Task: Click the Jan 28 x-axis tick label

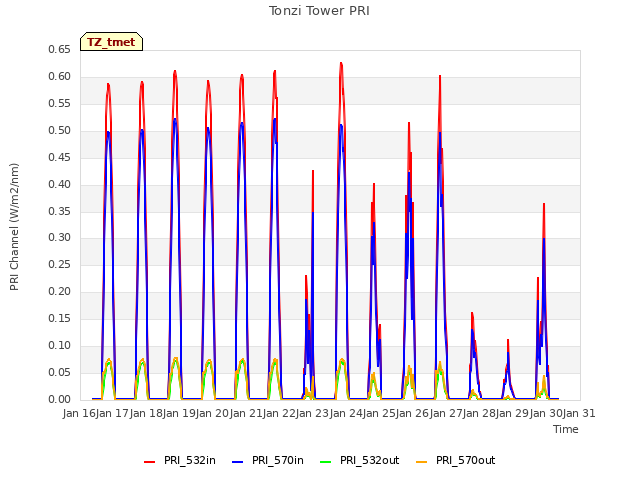Action: [479, 413]
